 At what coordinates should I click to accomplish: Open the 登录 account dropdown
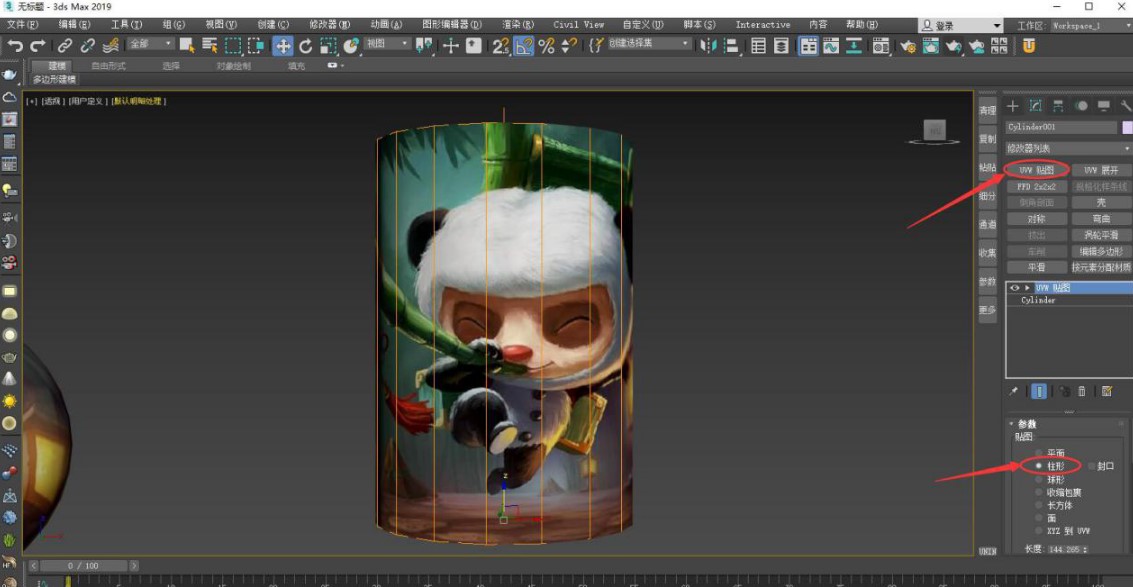[x=961, y=26]
